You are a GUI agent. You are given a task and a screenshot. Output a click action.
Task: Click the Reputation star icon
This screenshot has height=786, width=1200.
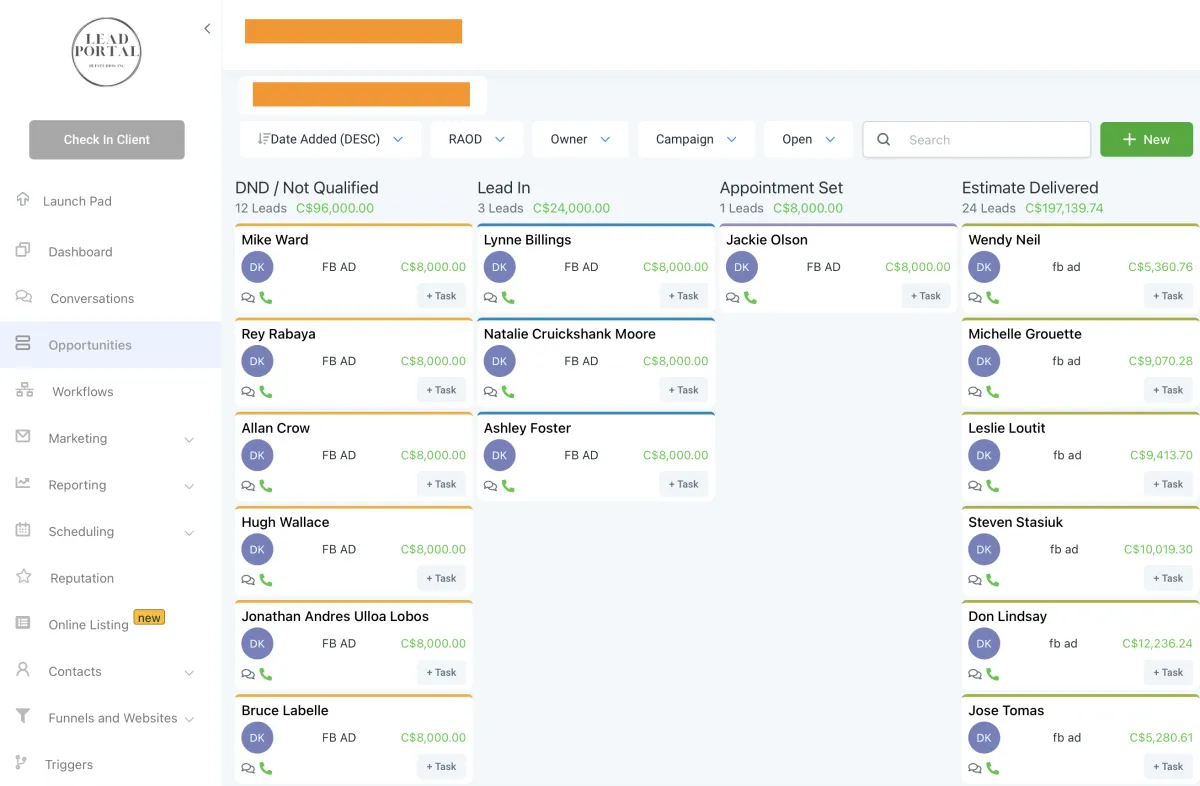24,576
